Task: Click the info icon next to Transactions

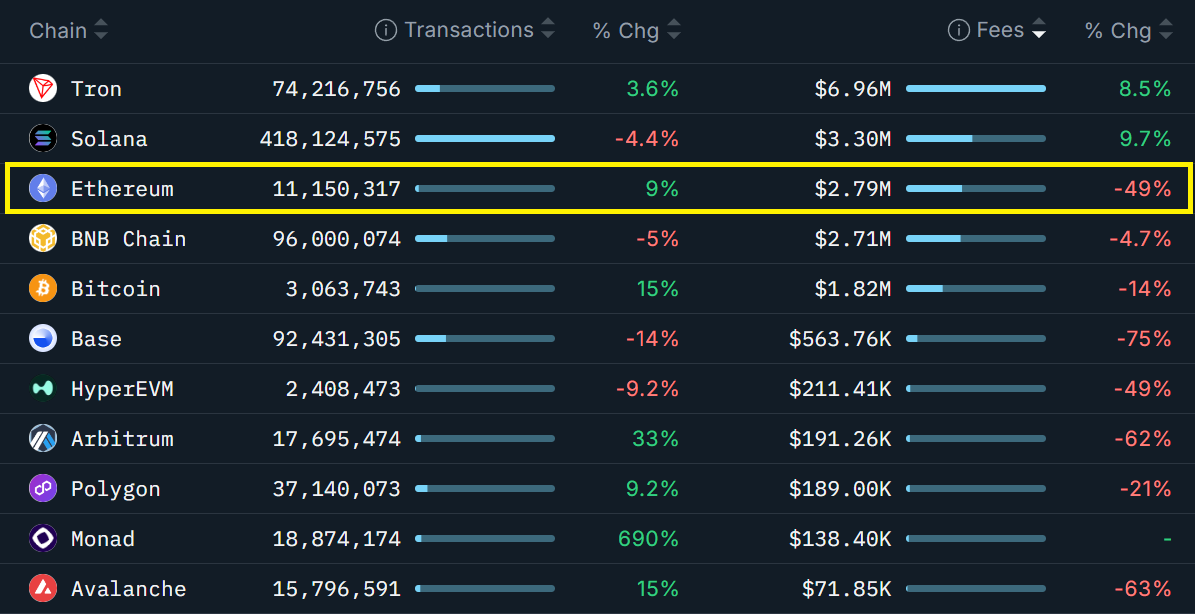Action: pos(385,29)
